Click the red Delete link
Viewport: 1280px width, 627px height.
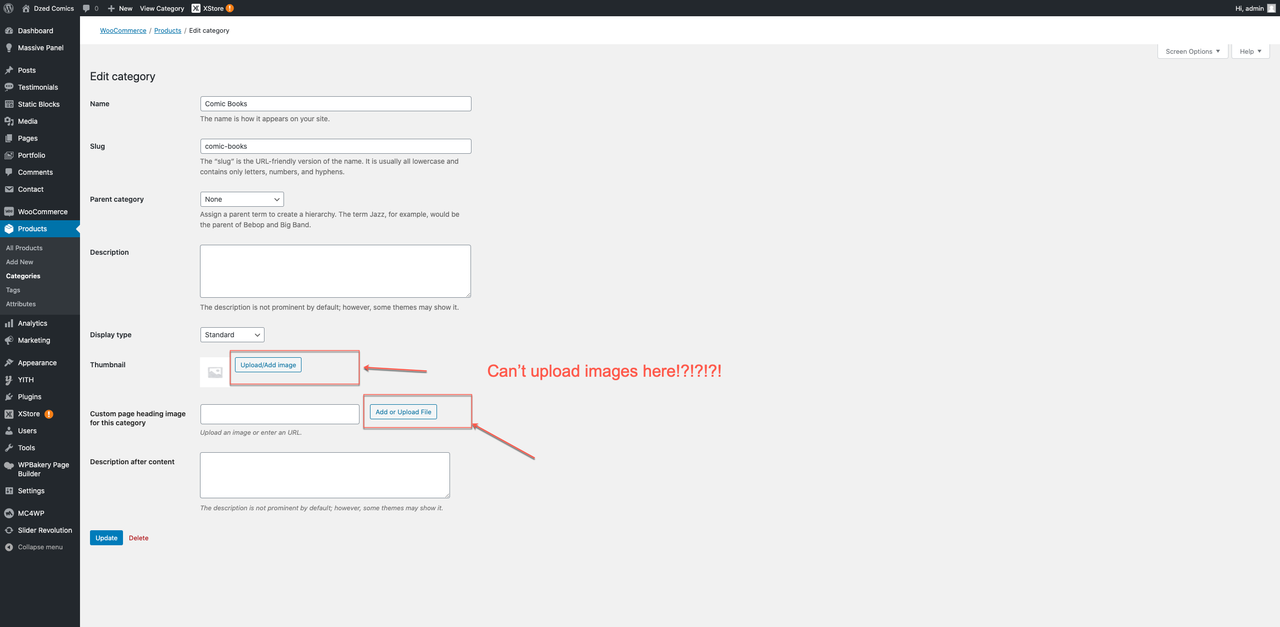click(x=139, y=538)
